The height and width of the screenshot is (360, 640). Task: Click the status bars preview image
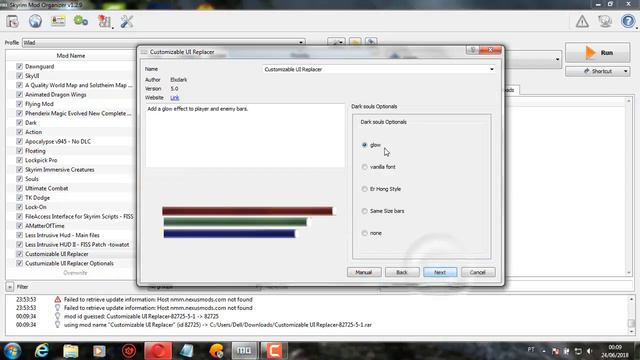[x=248, y=222]
